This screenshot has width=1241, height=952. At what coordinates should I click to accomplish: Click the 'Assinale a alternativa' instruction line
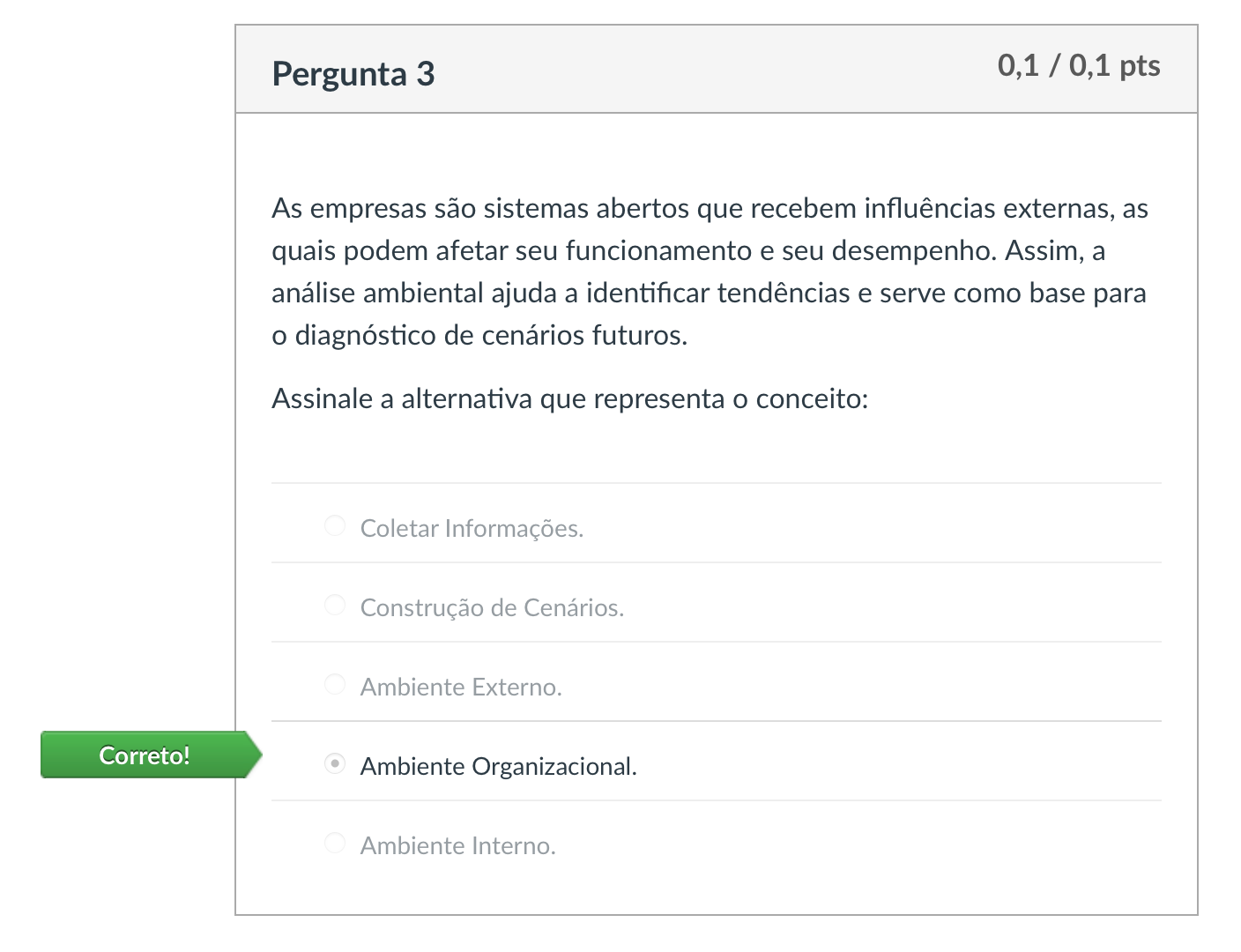click(570, 399)
